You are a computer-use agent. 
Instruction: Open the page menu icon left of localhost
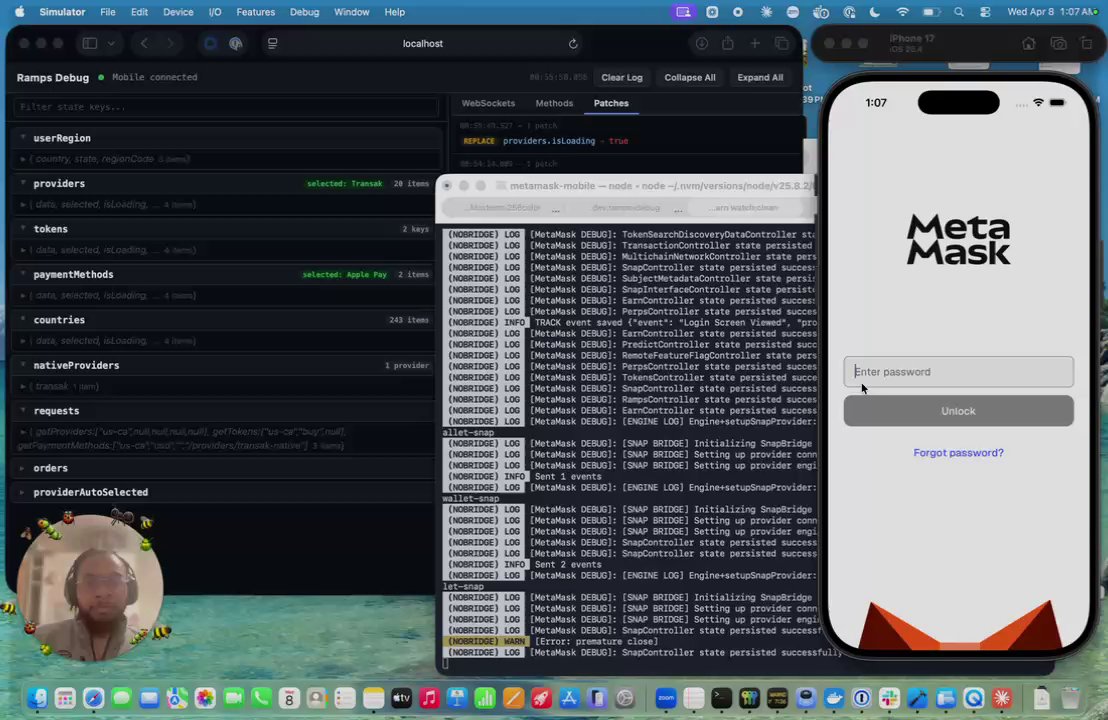pyautogui.click(x=272, y=43)
